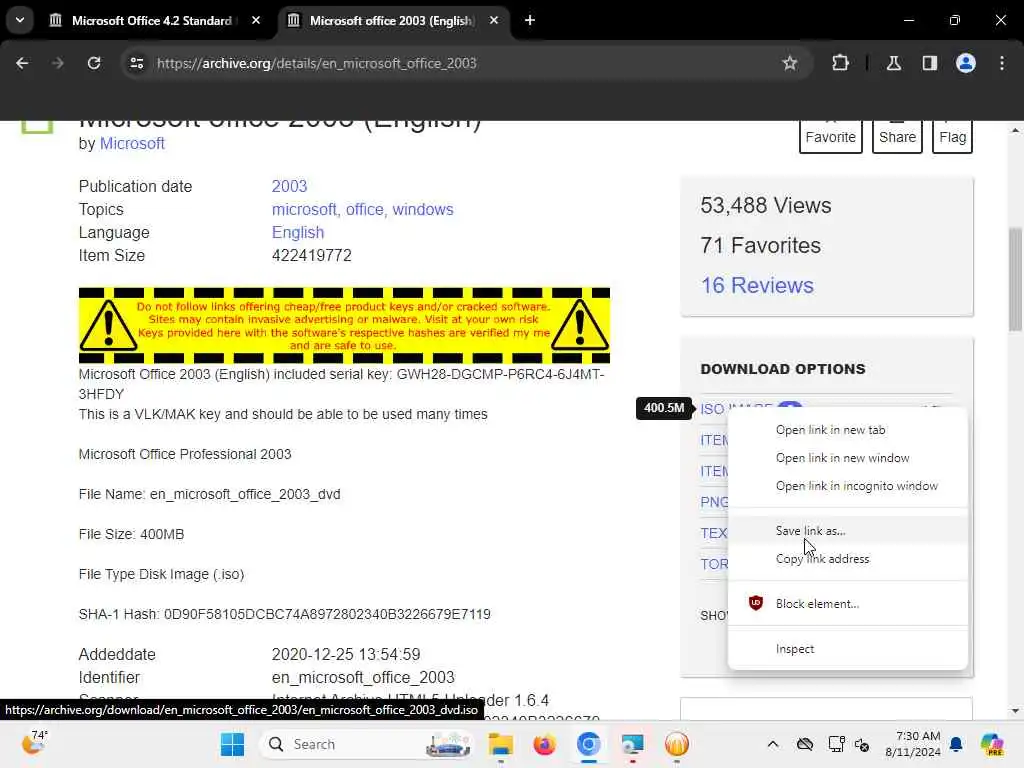This screenshot has width=1024, height=768.
Task: Show hidden system tray icons
Action: coord(773,744)
